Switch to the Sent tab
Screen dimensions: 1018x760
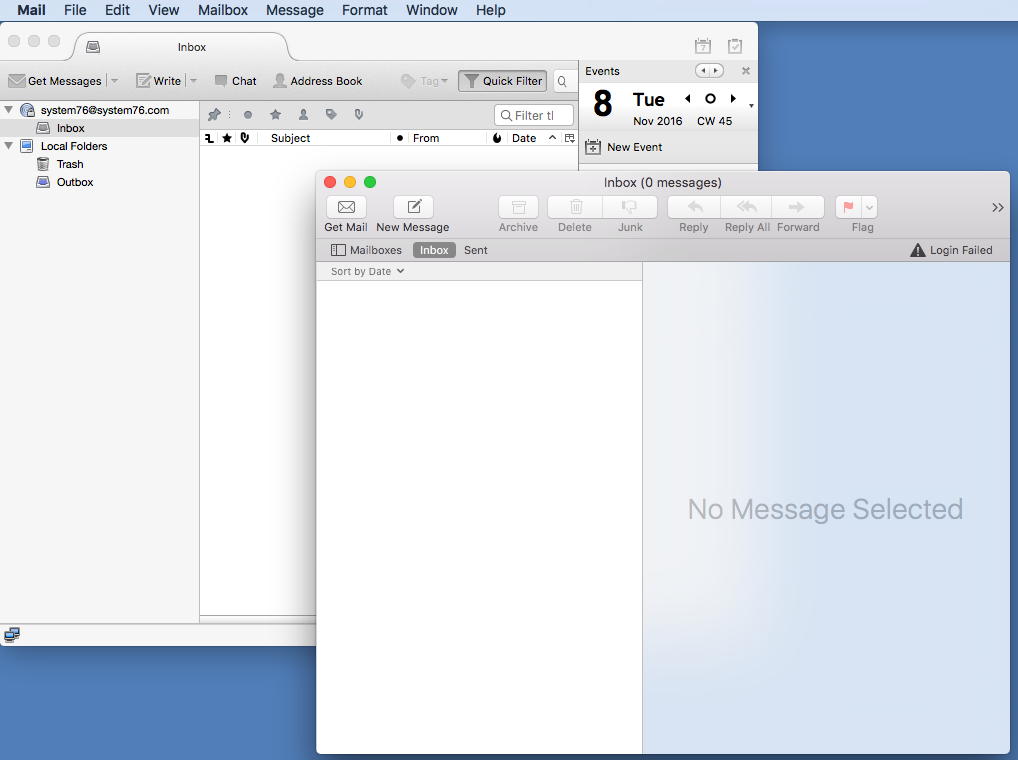[475, 249]
